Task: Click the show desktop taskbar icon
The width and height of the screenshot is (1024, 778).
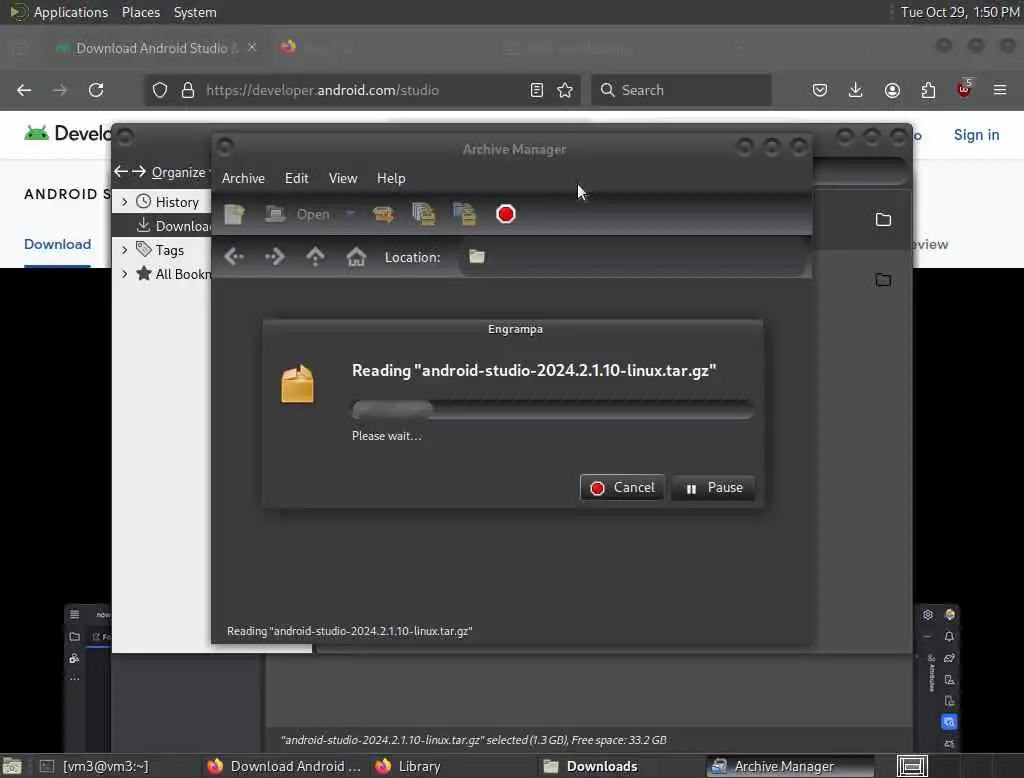Action: pos(12,766)
